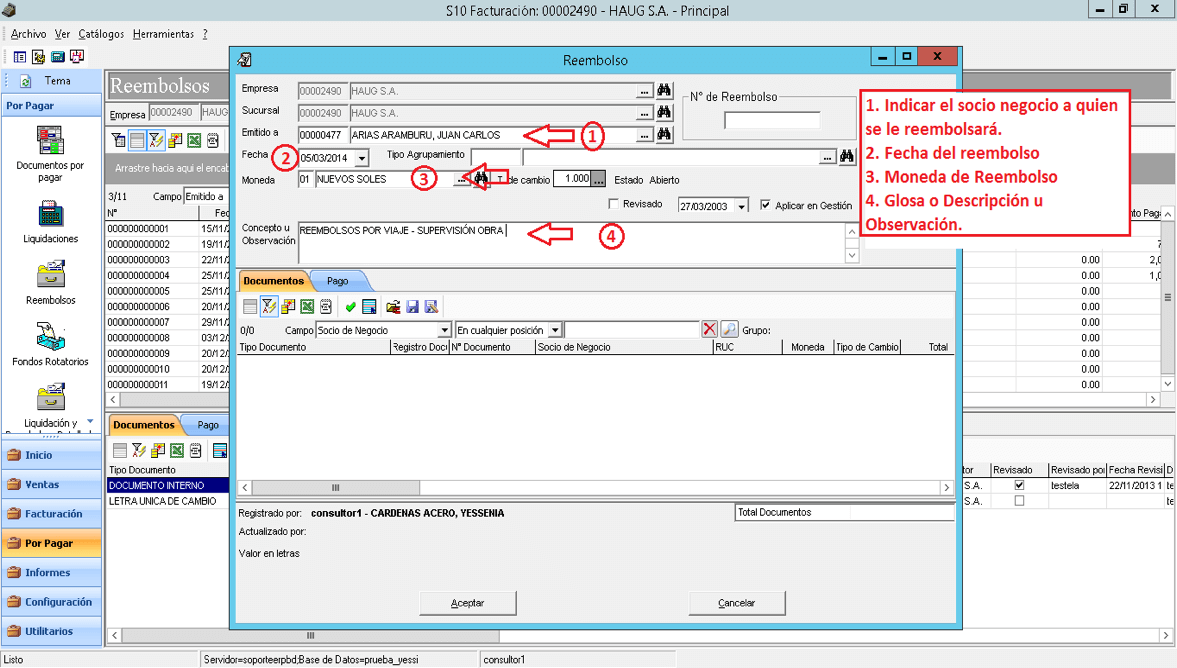This screenshot has width=1177, height=668.
Task: Open the En cualquier posición dropdown
Action: click(555, 330)
